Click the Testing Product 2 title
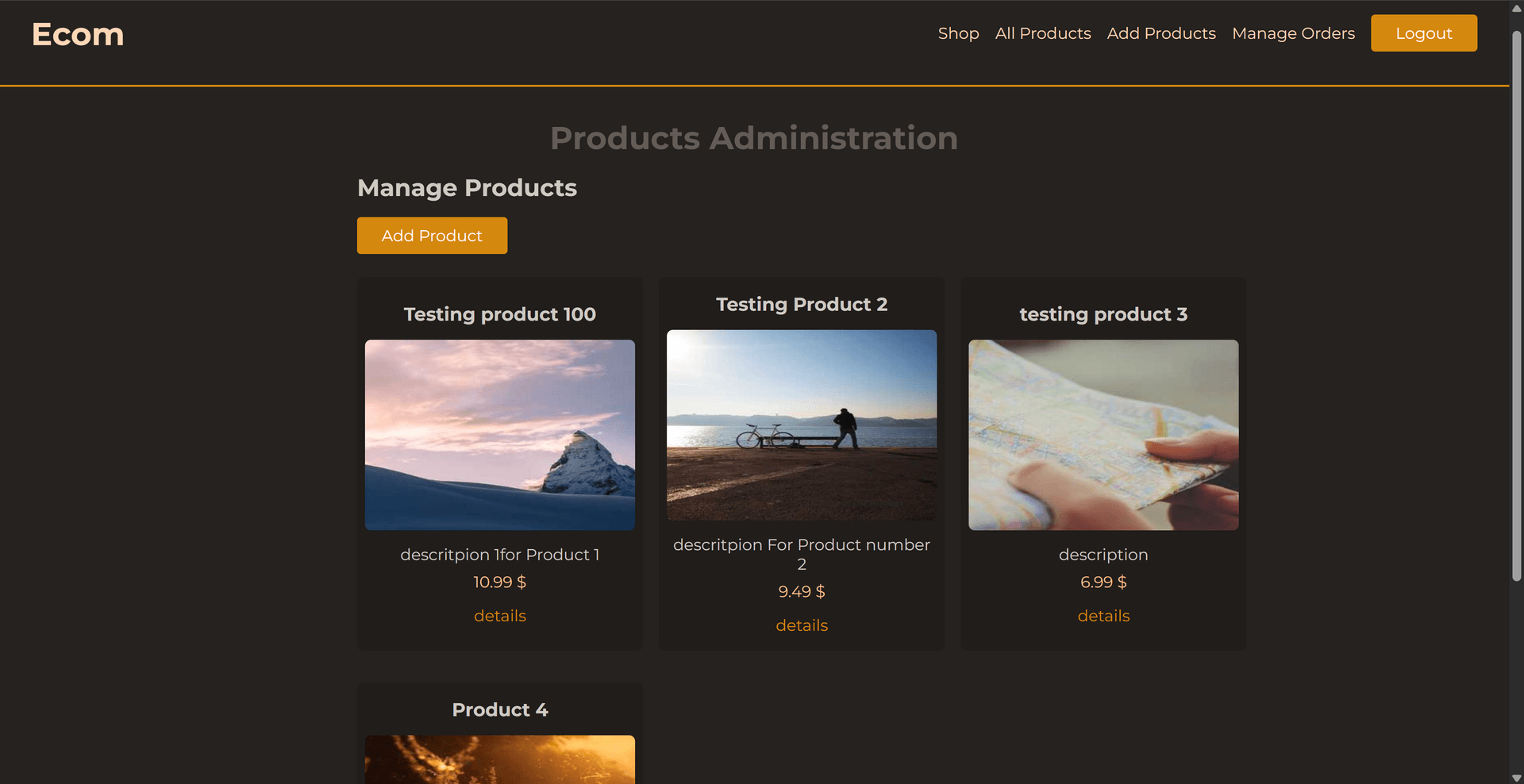The image size is (1524, 784). [x=802, y=305]
